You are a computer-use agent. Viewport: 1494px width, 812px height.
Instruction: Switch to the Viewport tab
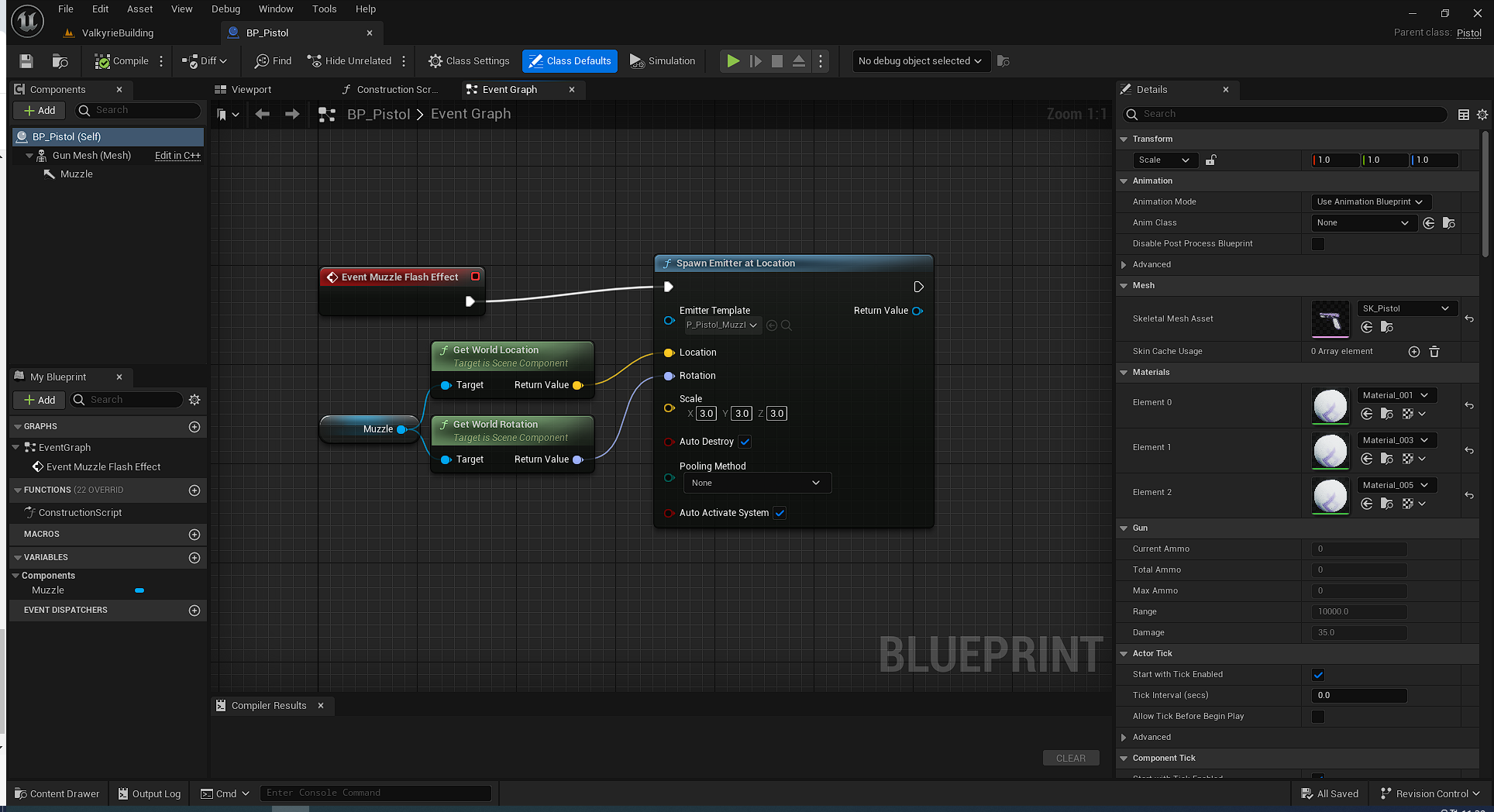[243, 90]
